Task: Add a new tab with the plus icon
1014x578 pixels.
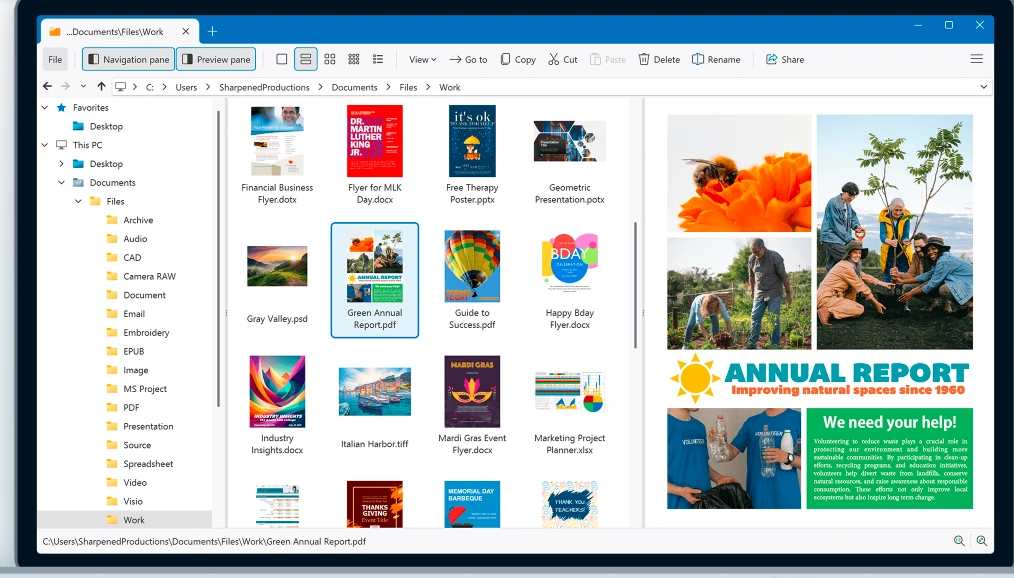Action: click(212, 31)
